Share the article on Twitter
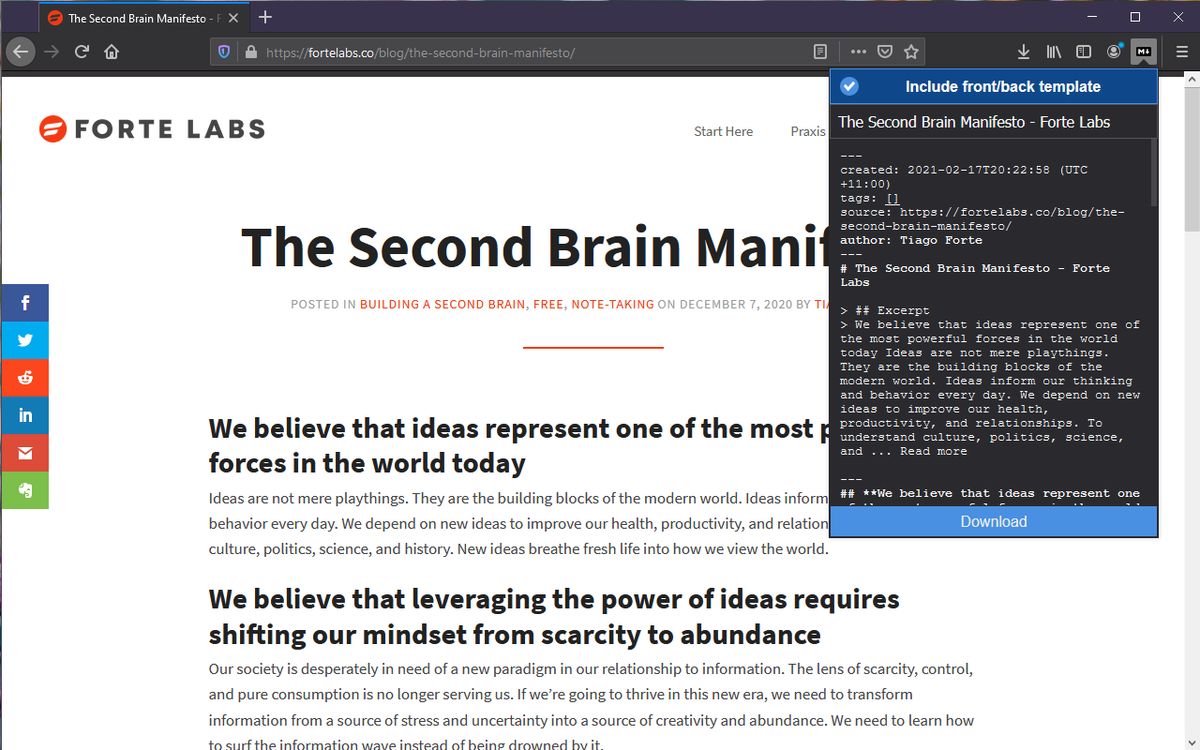1200x750 pixels. click(25, 340)
